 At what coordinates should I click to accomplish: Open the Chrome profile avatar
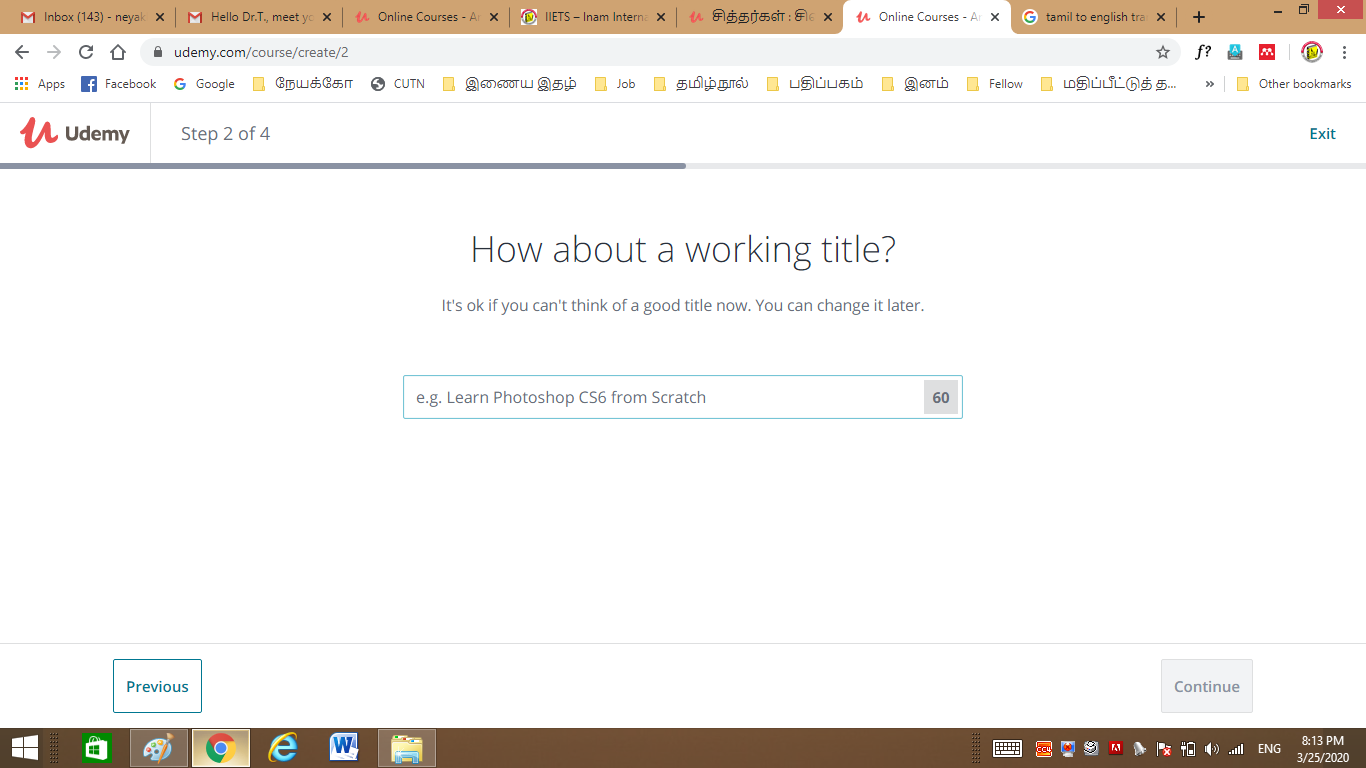(x=1312, y=52)
